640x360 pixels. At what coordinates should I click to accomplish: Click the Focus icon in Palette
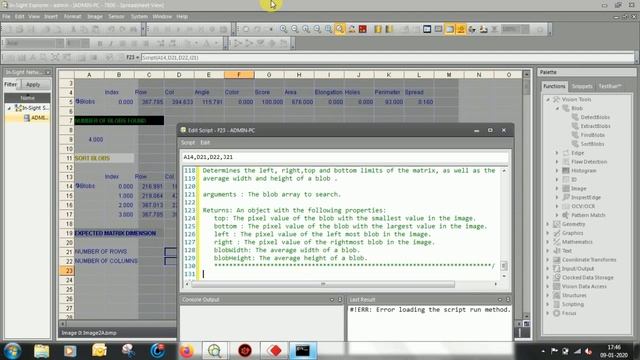click(x=556, y=313)
